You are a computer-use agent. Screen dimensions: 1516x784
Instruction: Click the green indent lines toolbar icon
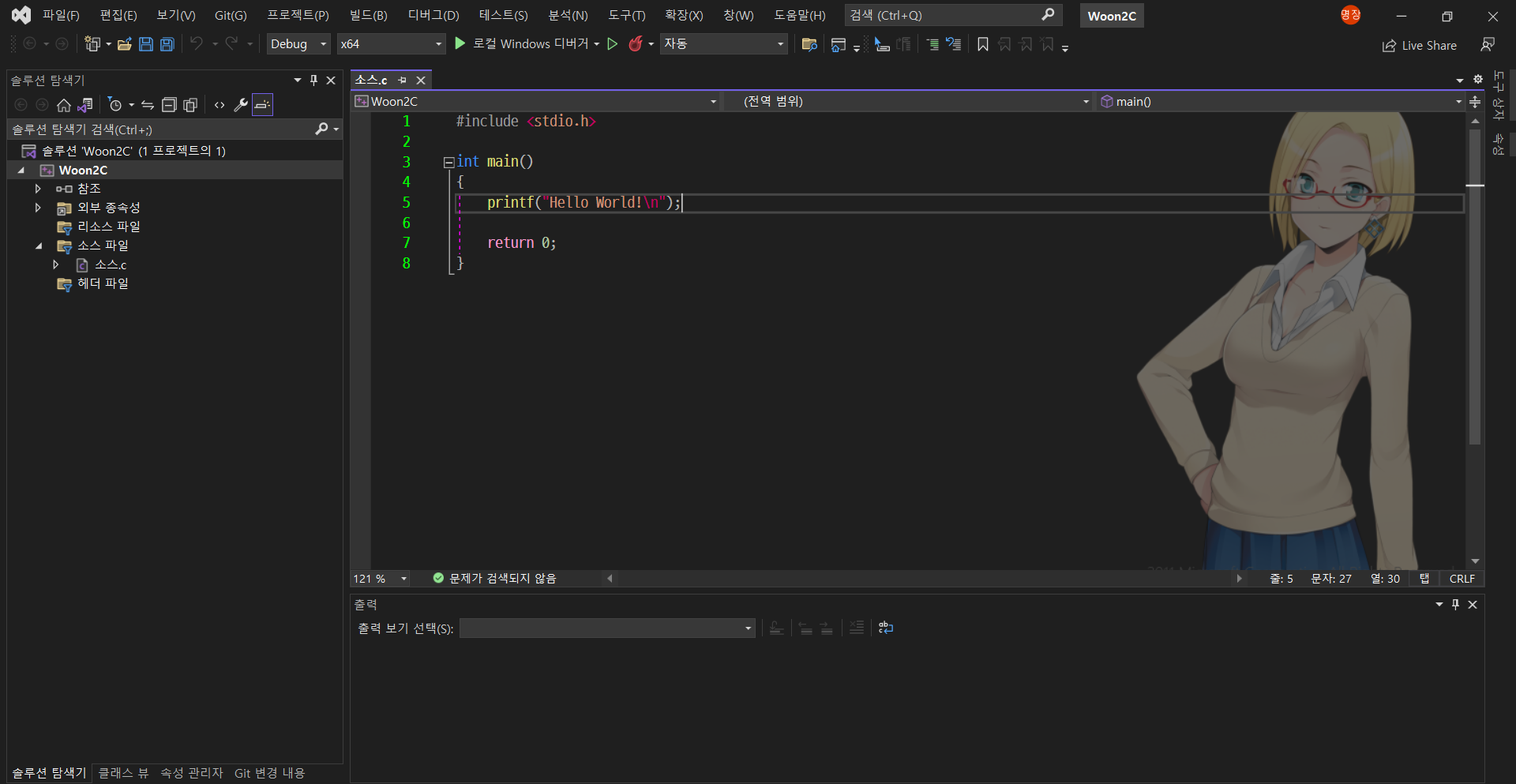click(932, 44)
